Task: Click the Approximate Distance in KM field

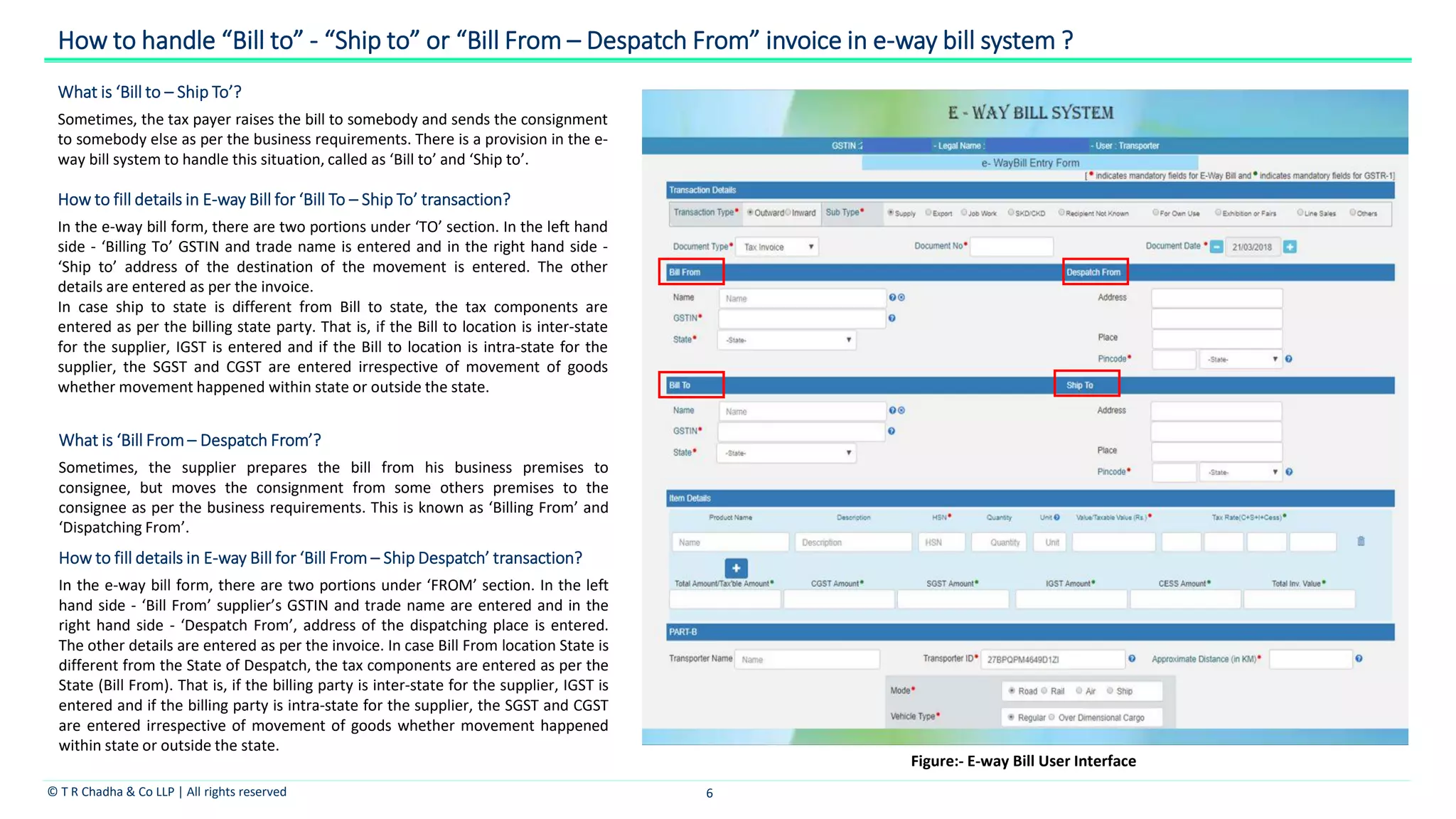Action: click(x=1311, y=659)
